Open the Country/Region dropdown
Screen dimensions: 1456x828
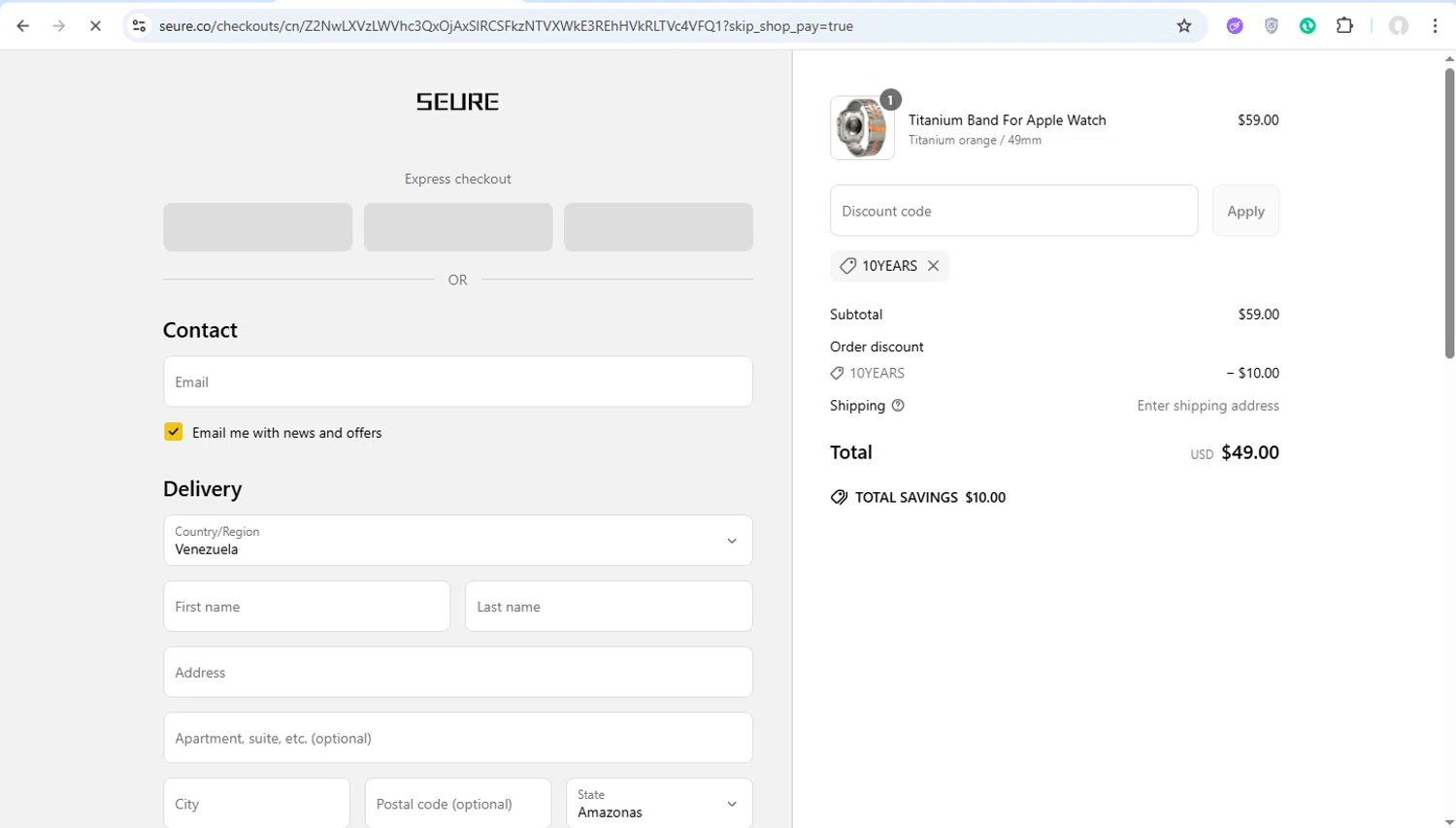click(458, 541)
